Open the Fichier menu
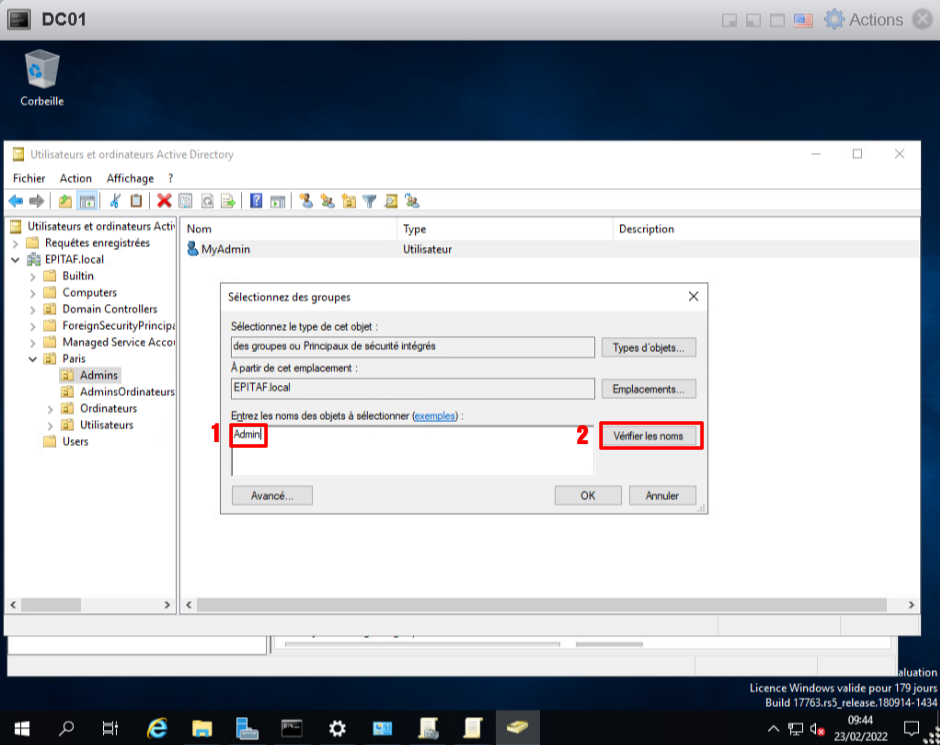Screen dimensions: 940x745 click(x=29, y=178)
